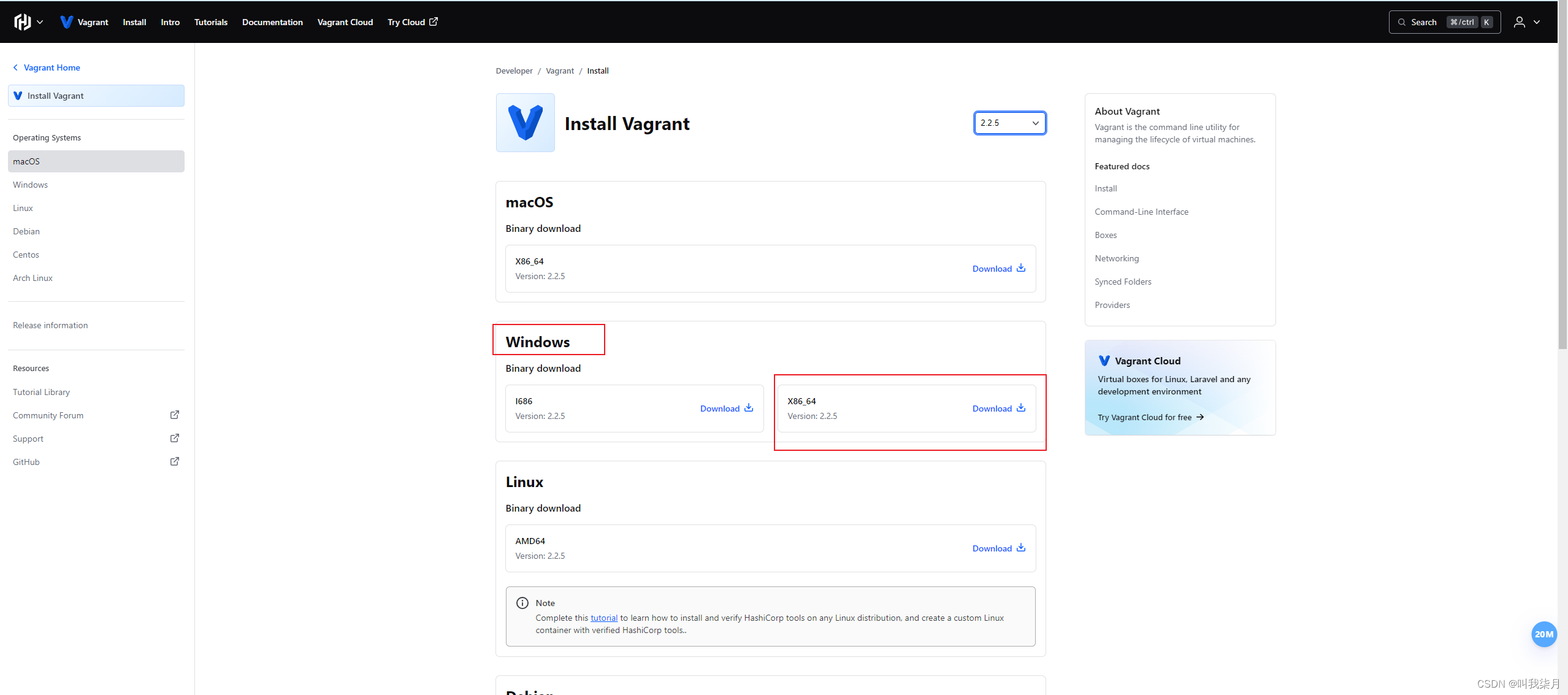Click the Vagrant logo in navbar
This screenshot has width=1568, height=695.
coord(66,22)
